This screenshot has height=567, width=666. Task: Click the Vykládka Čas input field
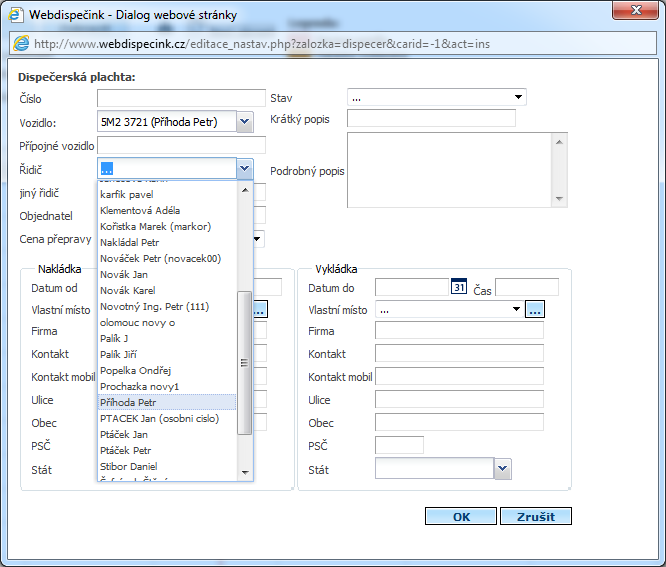(527, 287)
